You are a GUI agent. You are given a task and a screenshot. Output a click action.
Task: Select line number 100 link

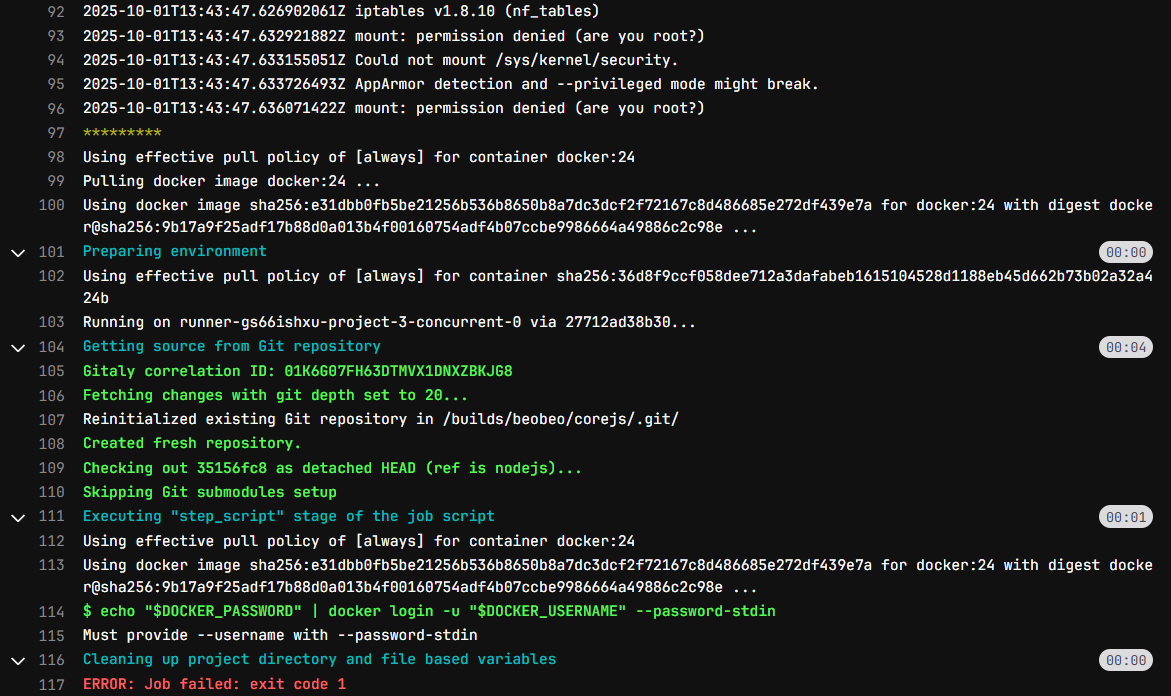pos(51,205)
